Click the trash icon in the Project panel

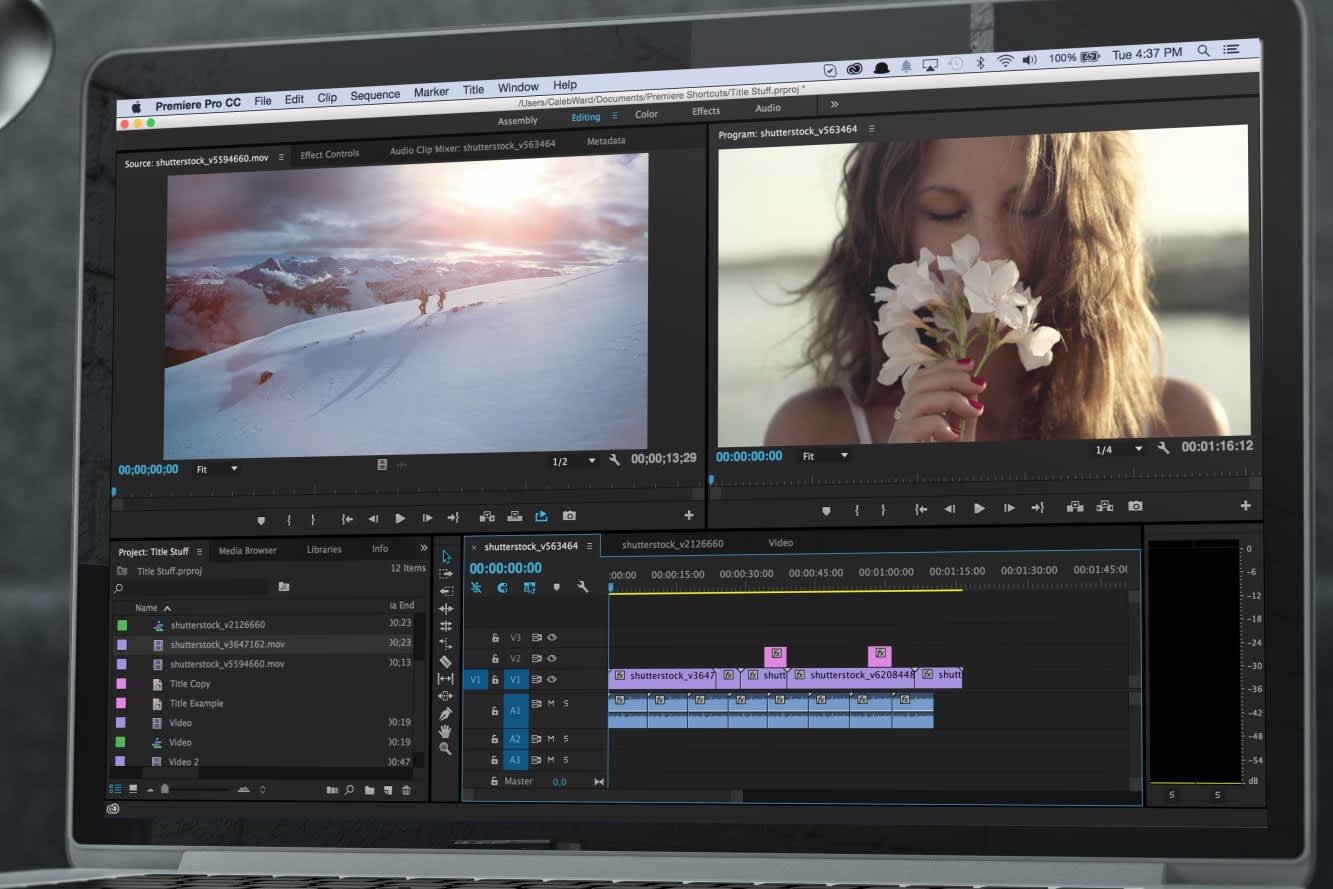[x=406, y=791]
